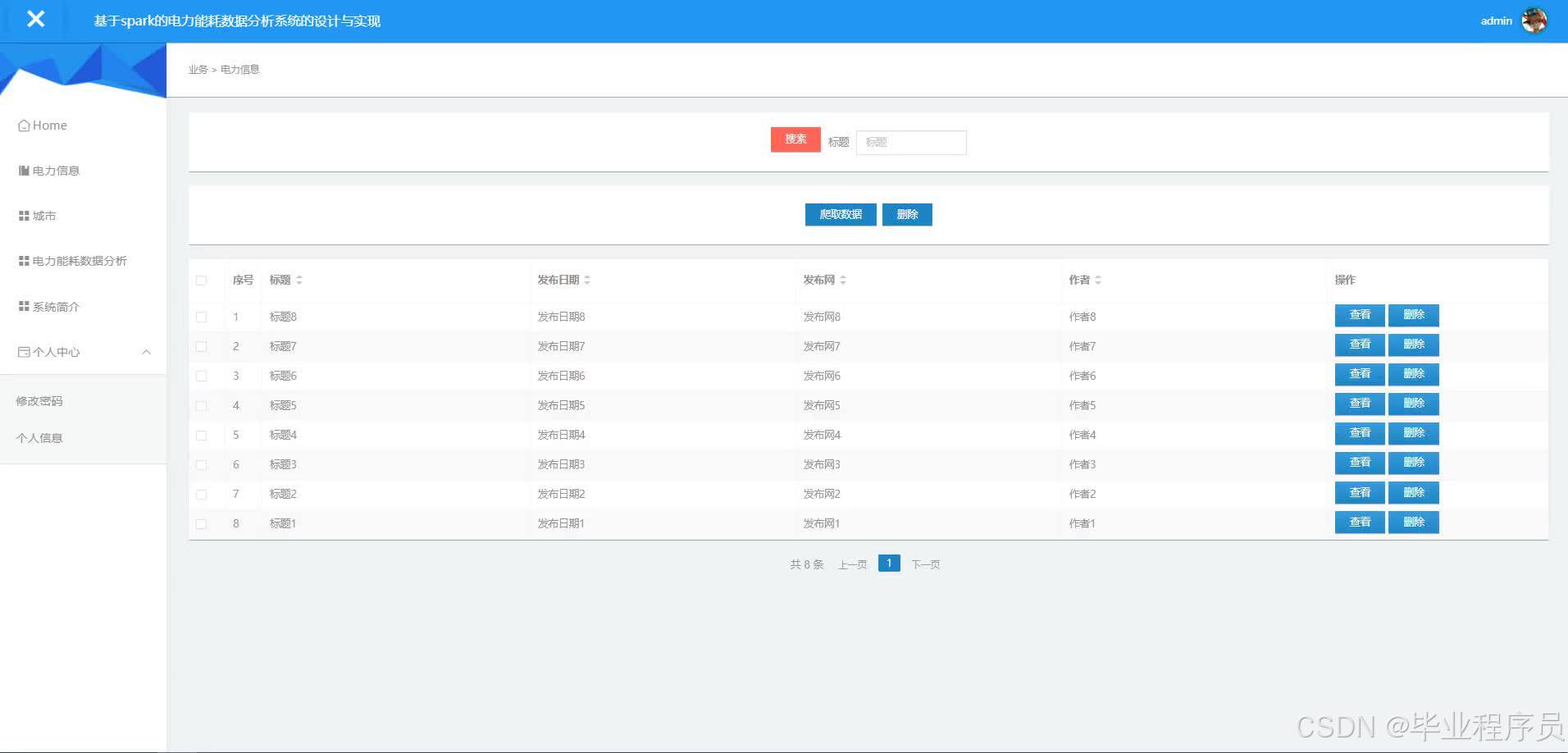
Task: Click the 下一页 pagination link
Action: tap(926, 564)
